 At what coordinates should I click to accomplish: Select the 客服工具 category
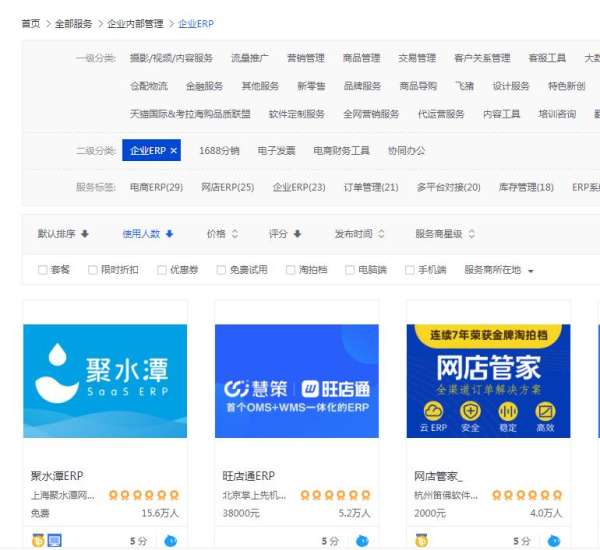pos(547,58)
